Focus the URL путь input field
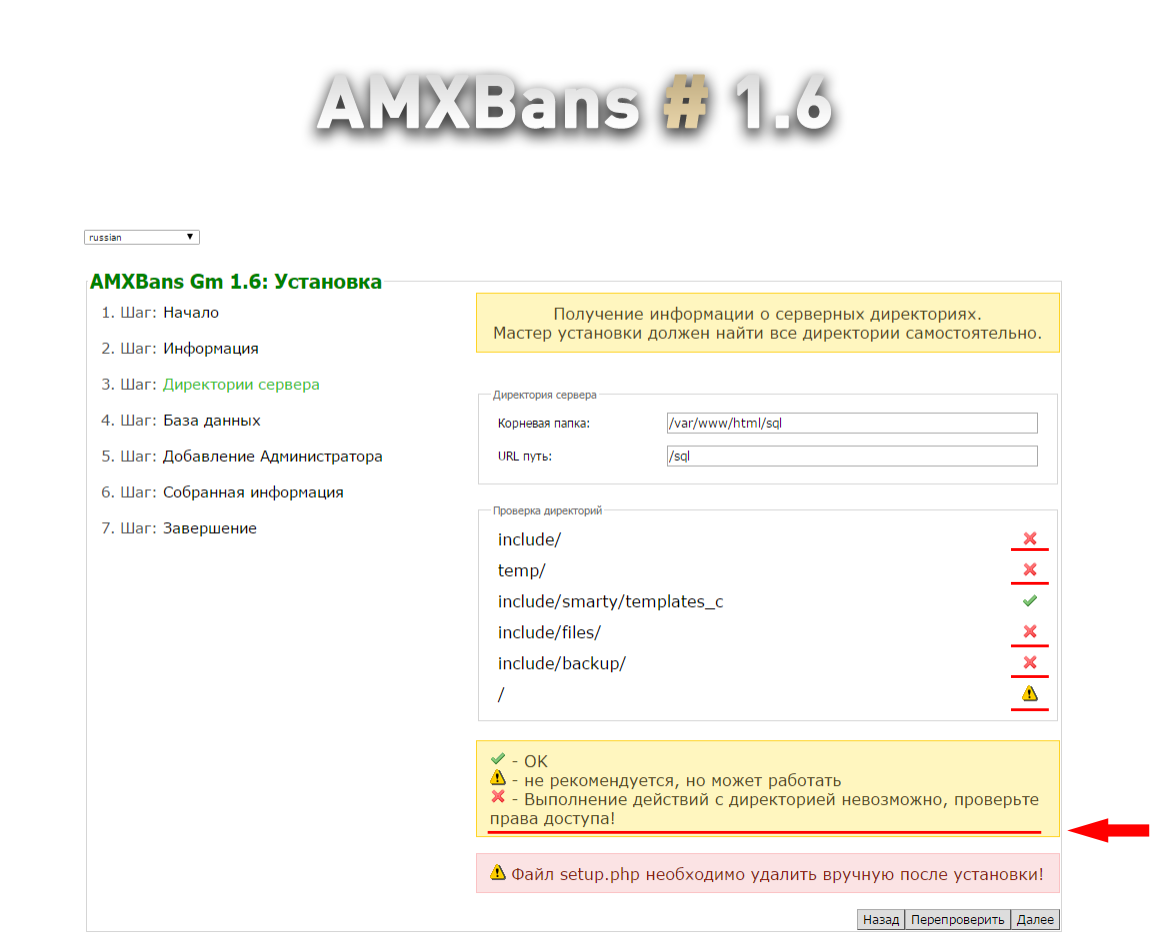This screenshot has width=1166, height=946. tap(852, 456)
